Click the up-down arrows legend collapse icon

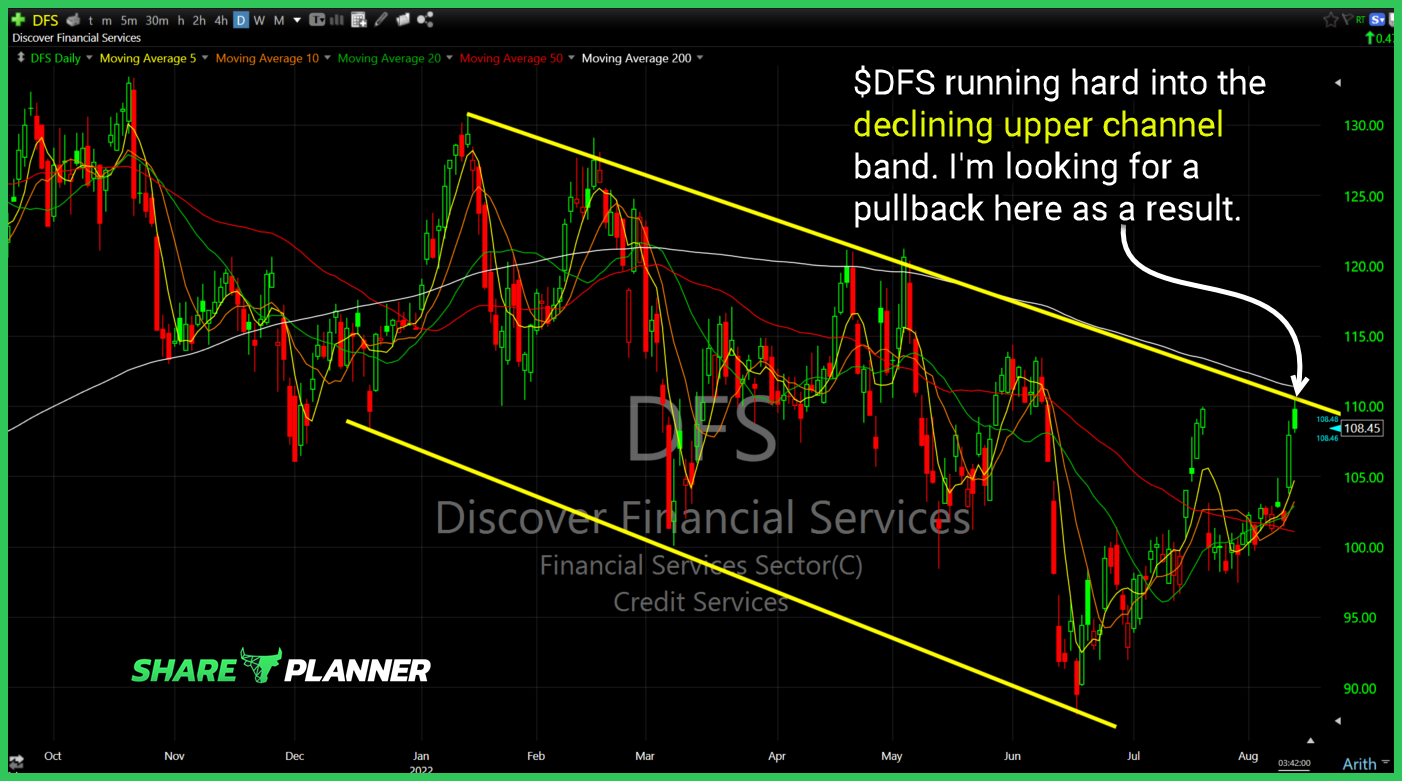pyautogui.click(x=21, y=57)
